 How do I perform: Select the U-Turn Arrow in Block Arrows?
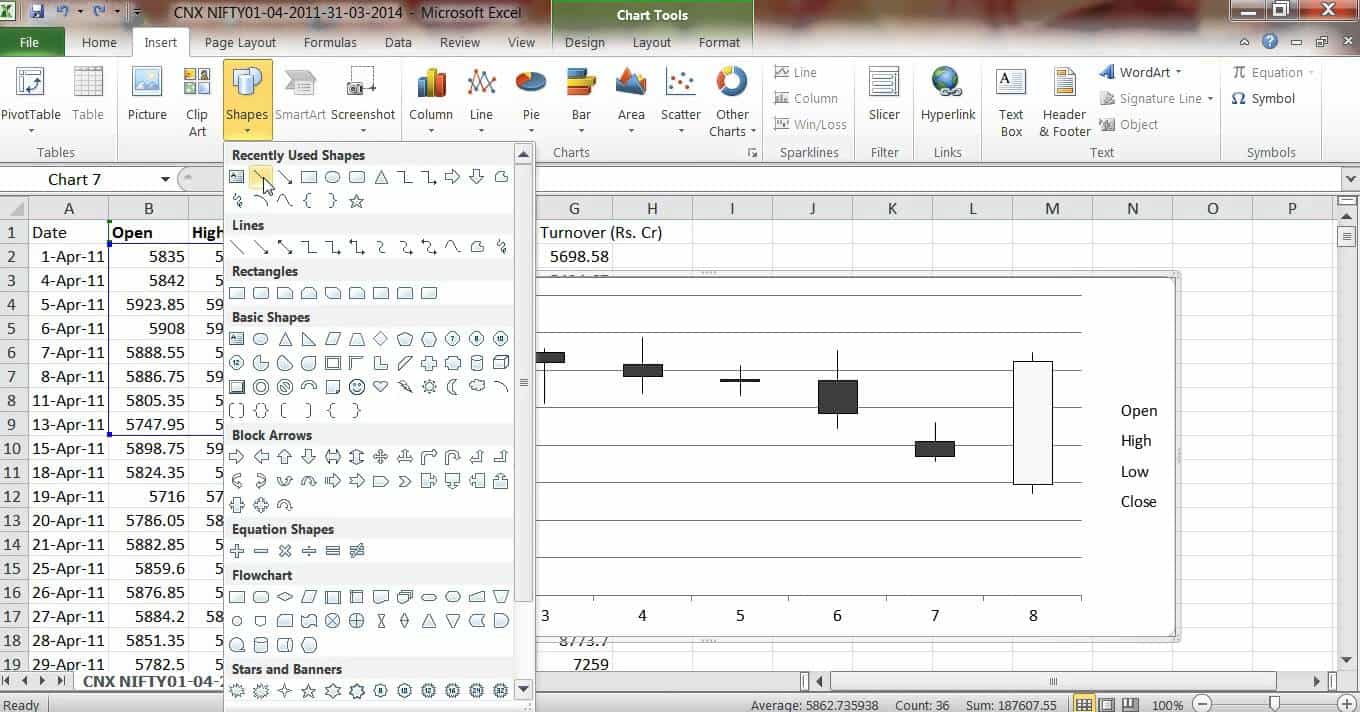[x=453, y=457]
